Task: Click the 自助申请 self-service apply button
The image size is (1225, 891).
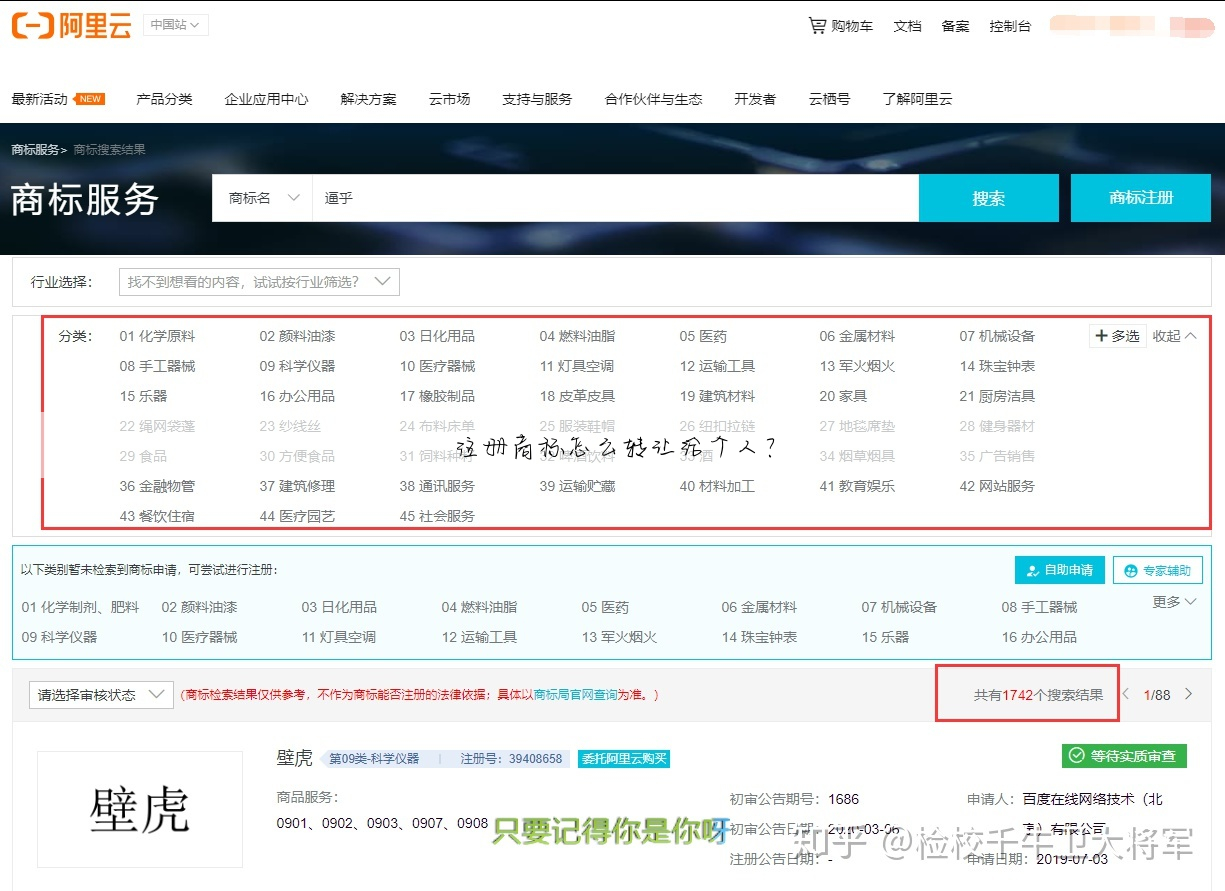Action: [x=1060, y=570]
